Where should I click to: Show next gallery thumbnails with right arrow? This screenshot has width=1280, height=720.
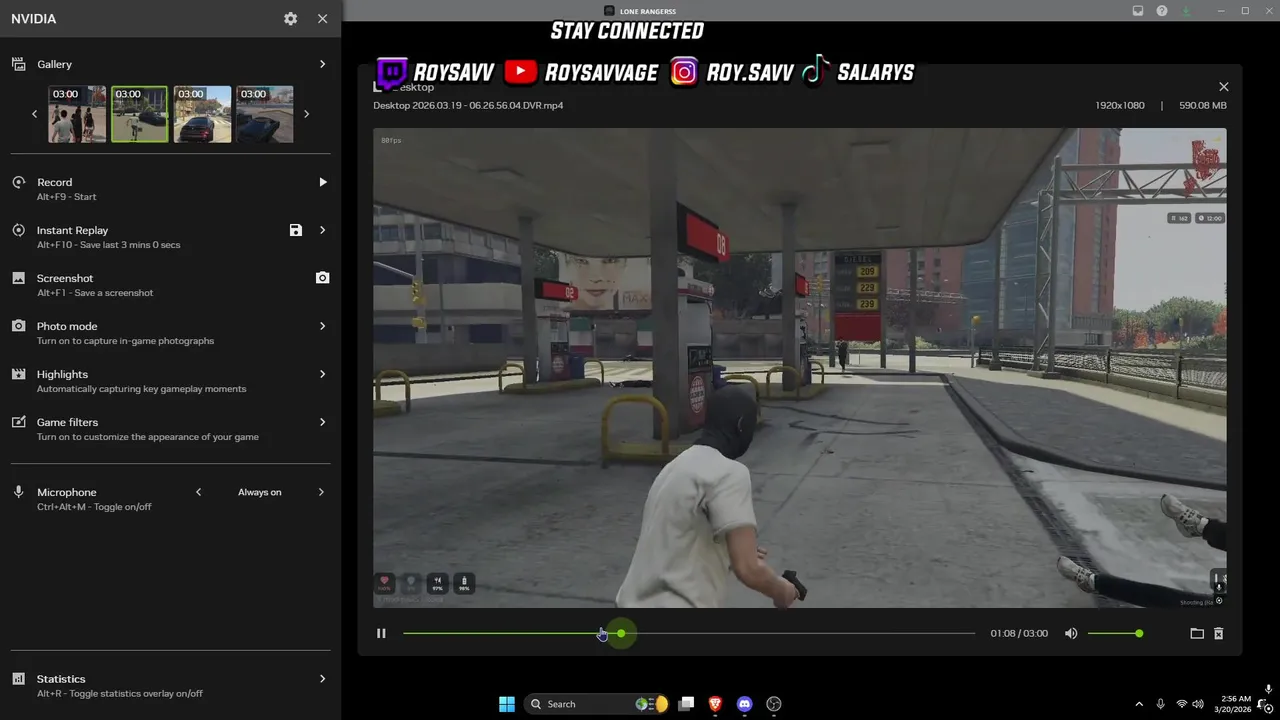(306, 114)
